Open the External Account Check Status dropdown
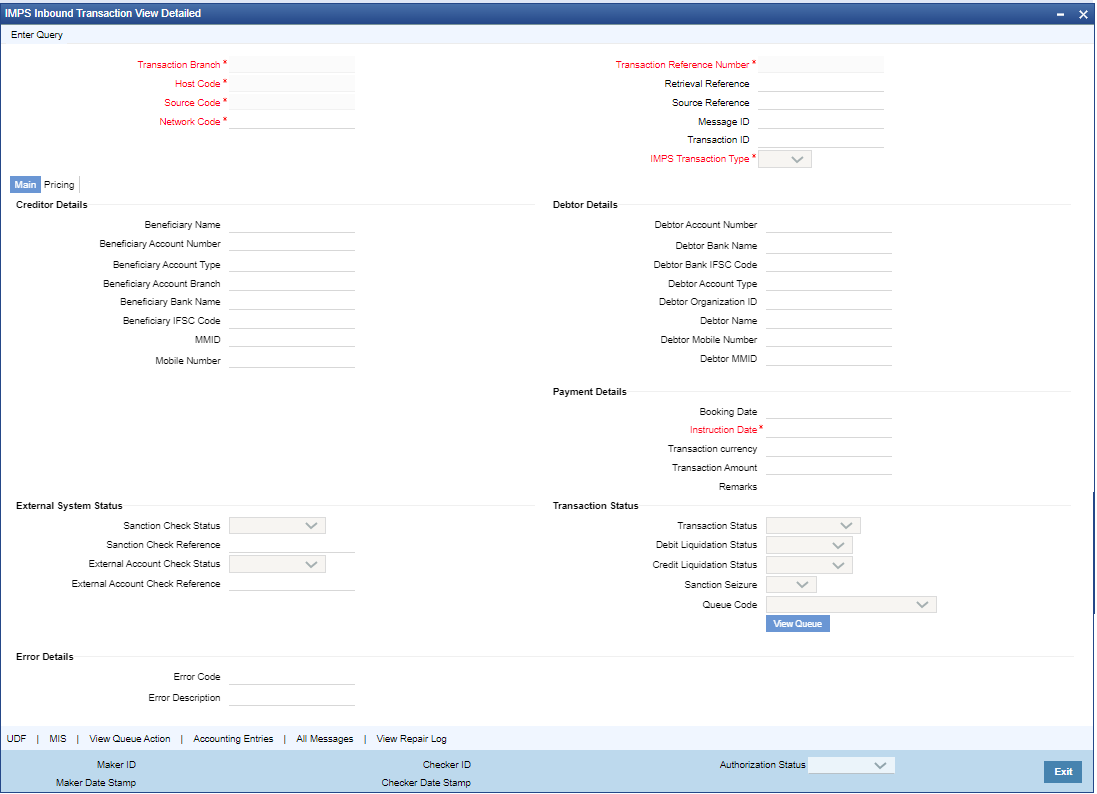This screenshot has width=1097, height=794. pos(277,564)
